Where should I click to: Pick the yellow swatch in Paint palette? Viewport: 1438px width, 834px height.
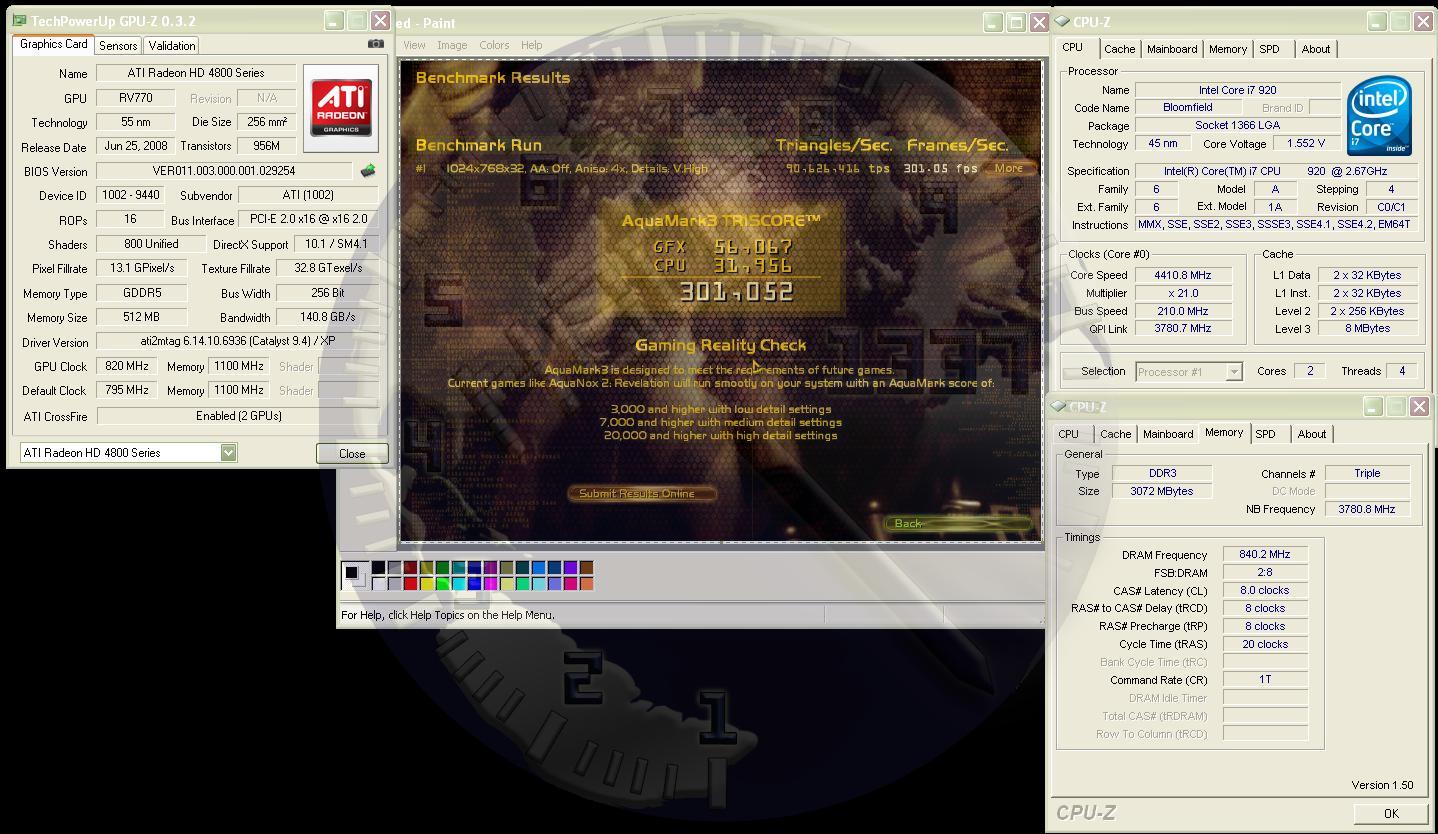426,584
